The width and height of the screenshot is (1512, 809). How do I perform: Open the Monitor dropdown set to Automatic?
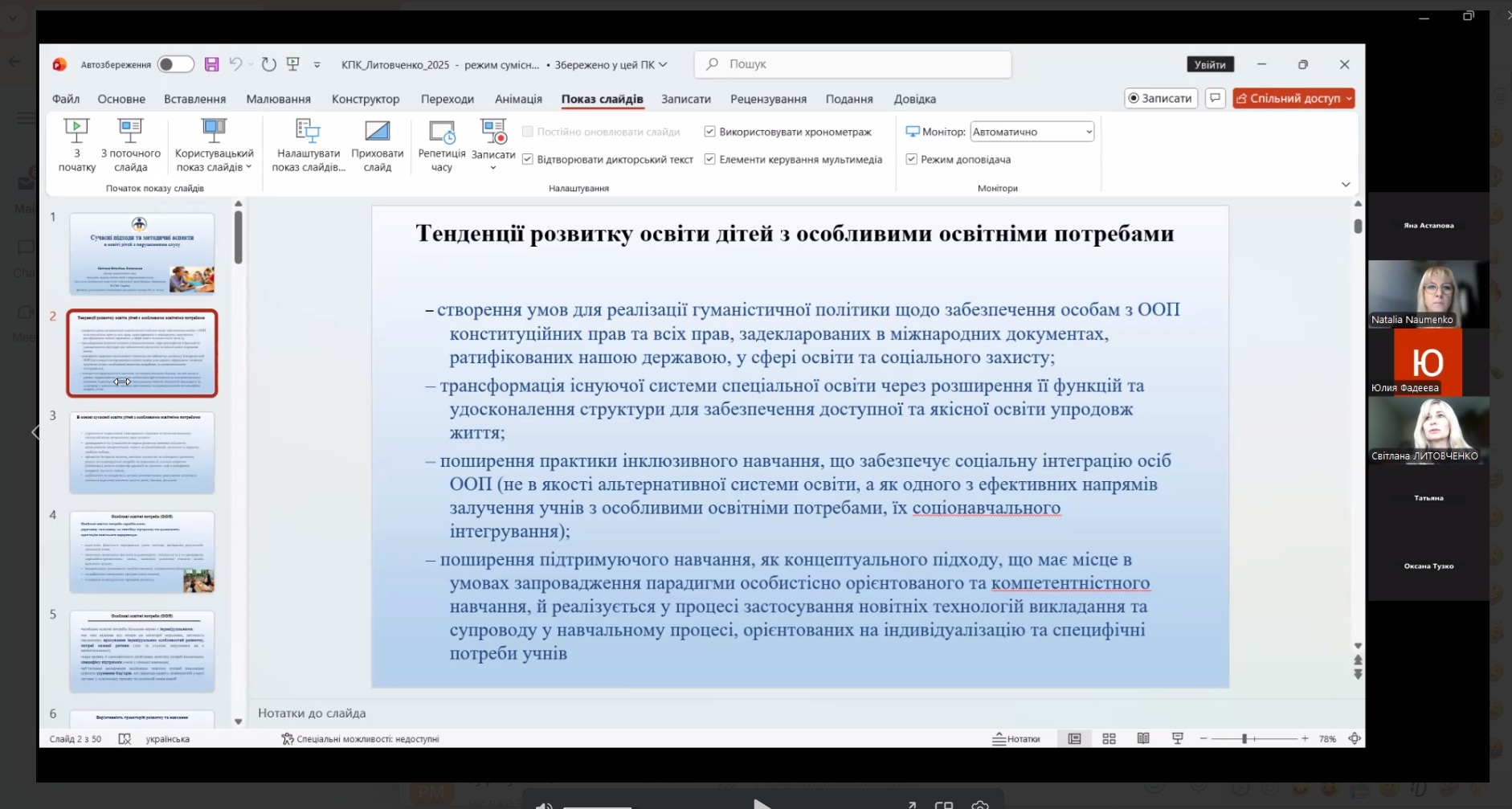point(1032,132)
